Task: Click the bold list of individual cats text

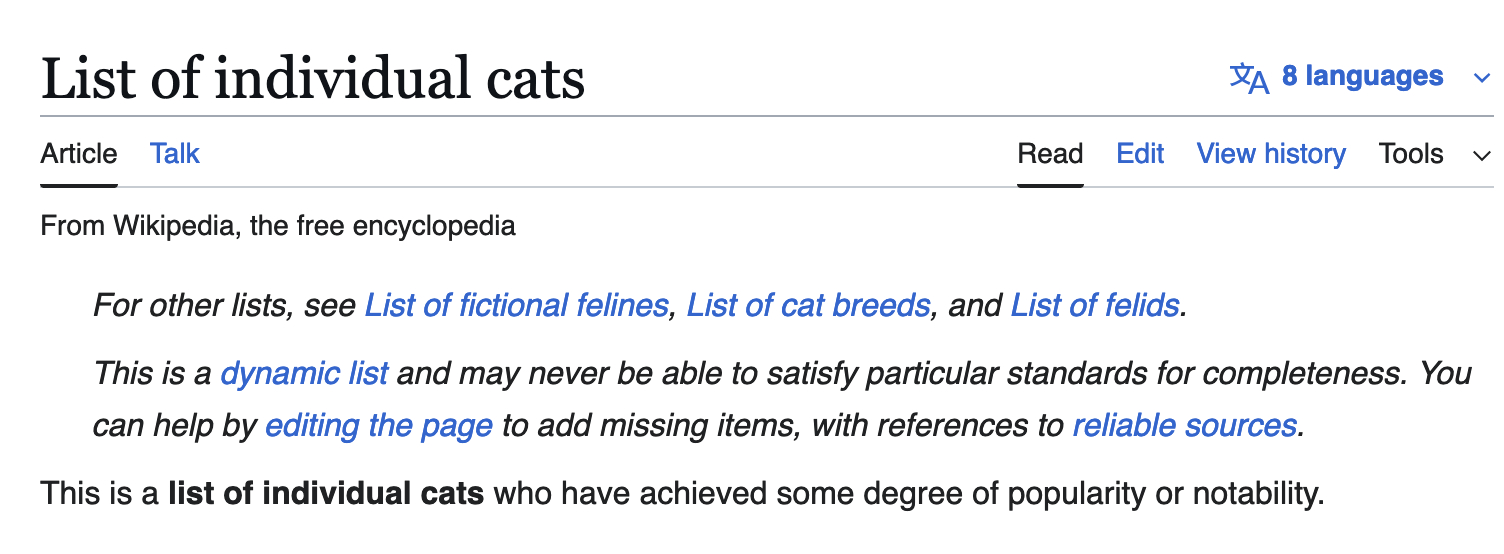Action: tap(326, 493)
